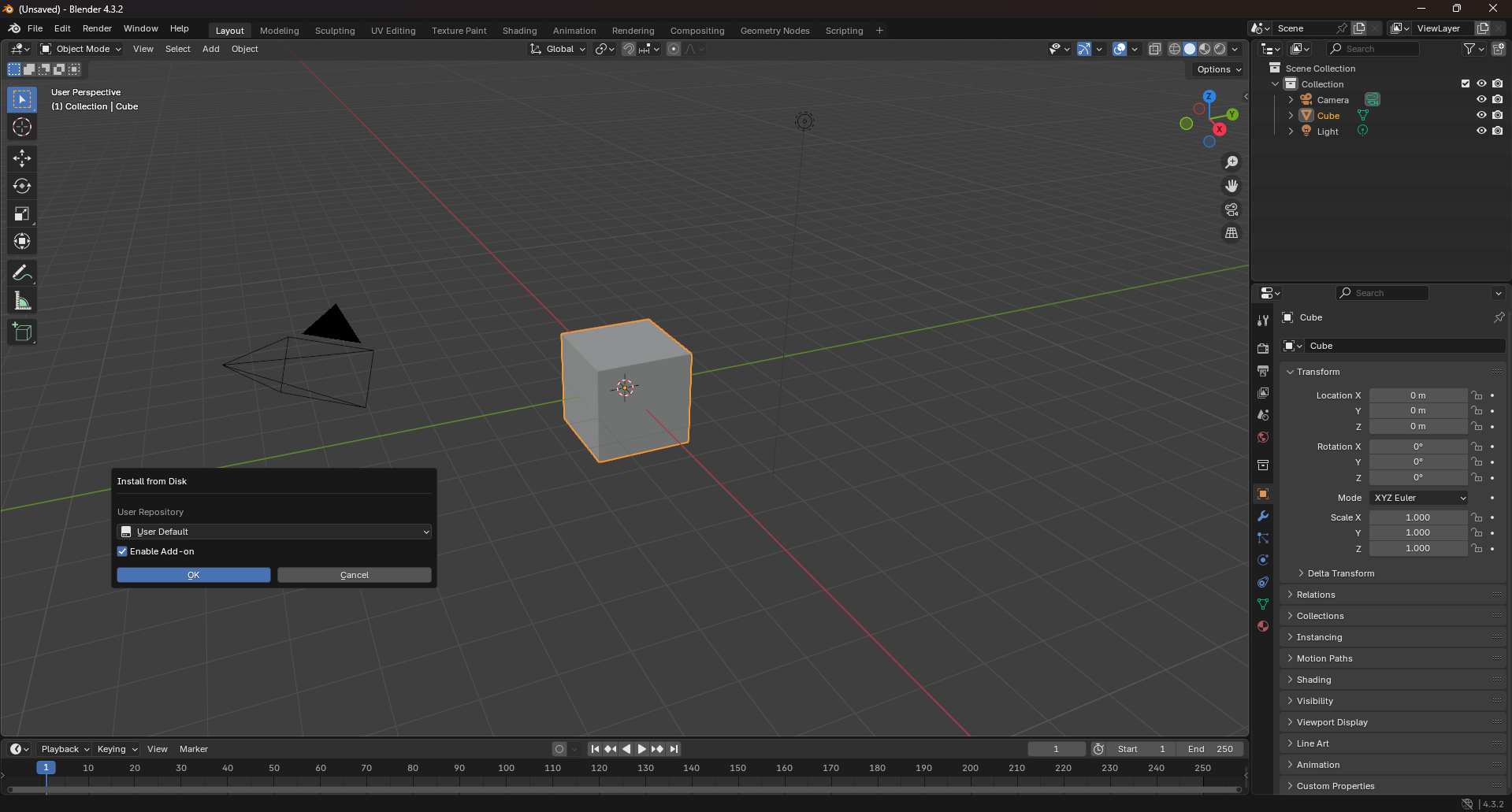Activate the Move tool
Image resolution: width=1512 pixels, height=812 pixels.
[x=22, y=158]
